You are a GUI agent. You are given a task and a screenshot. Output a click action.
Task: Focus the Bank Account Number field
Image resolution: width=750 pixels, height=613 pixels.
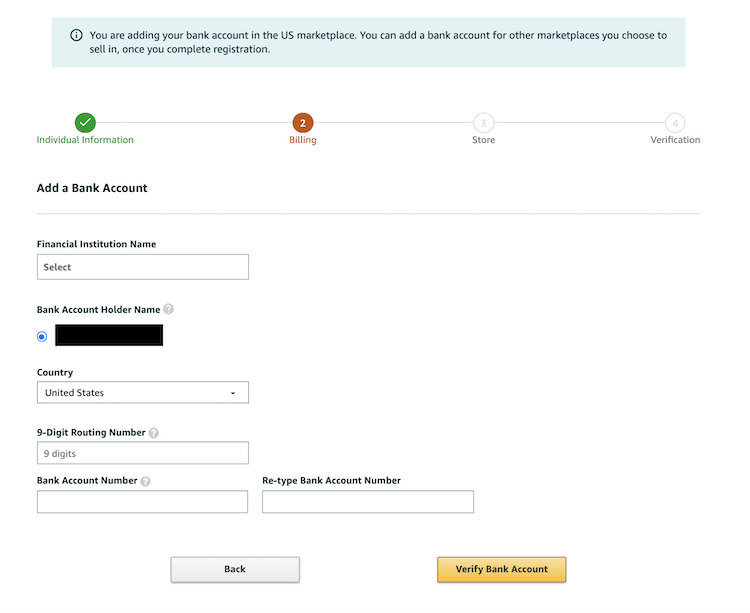pos(142,502)
